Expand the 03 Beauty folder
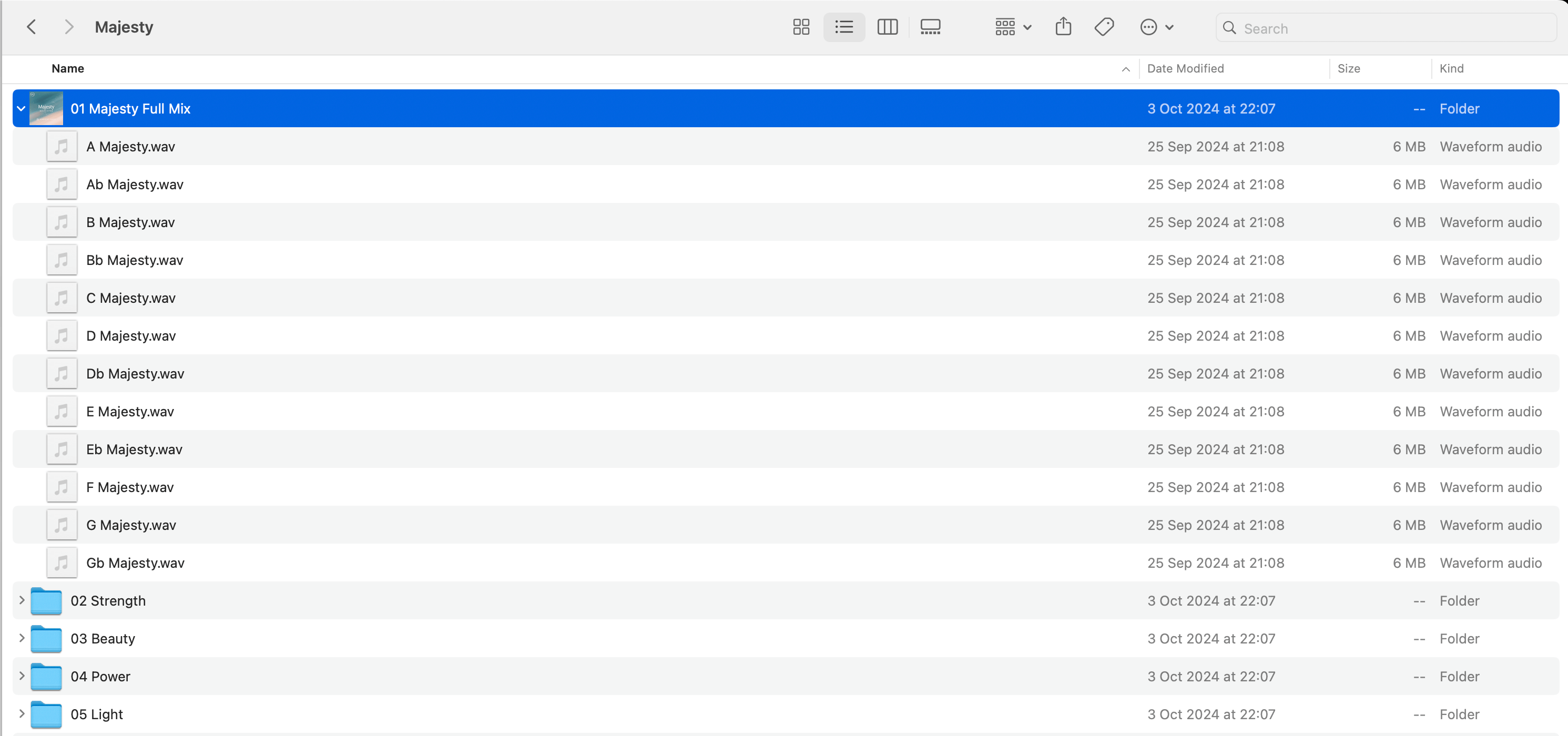The image size is (1568, 736). coord(22,638)
